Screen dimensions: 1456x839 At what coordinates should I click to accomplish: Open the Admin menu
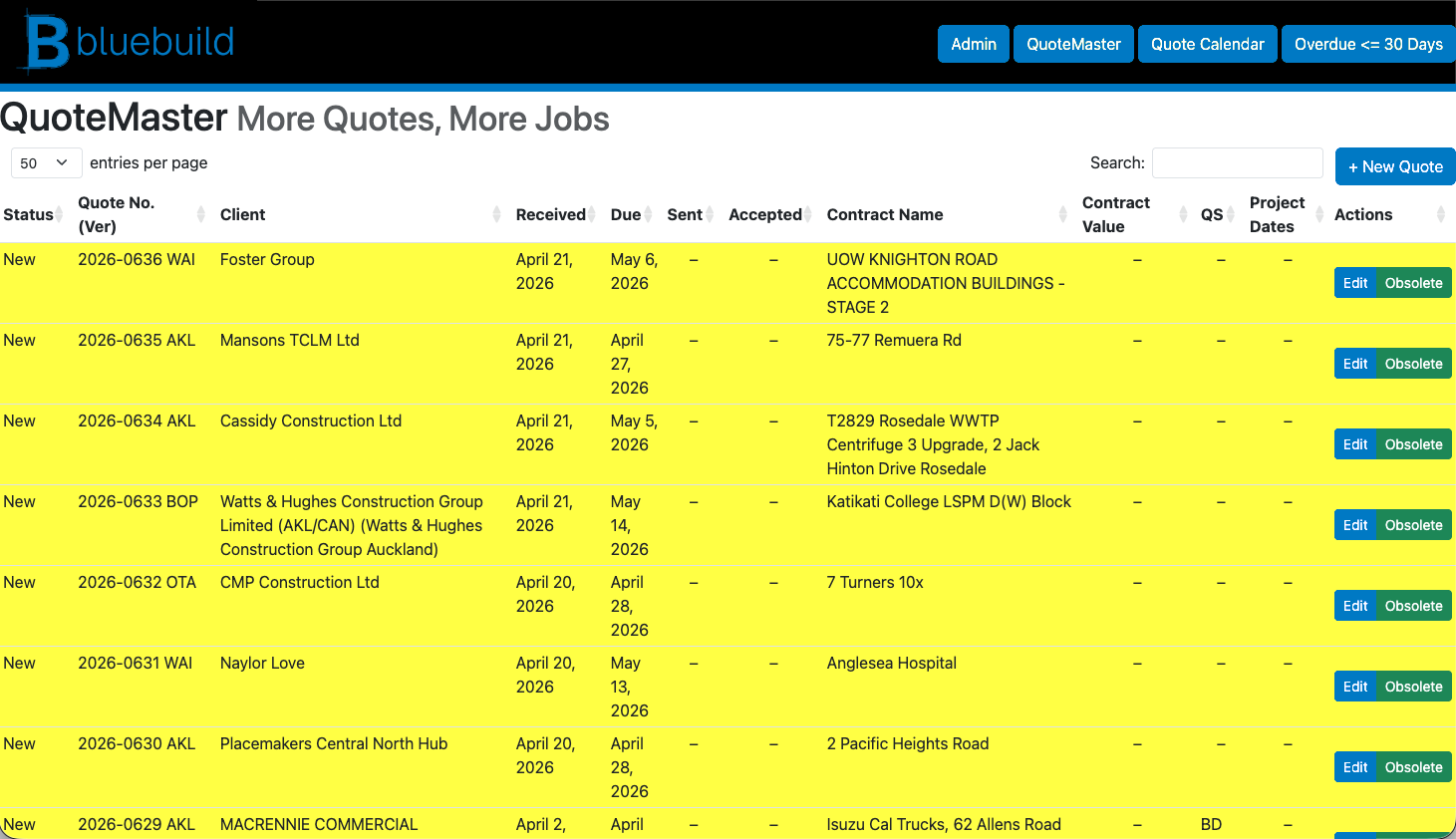tap(974, 44)
